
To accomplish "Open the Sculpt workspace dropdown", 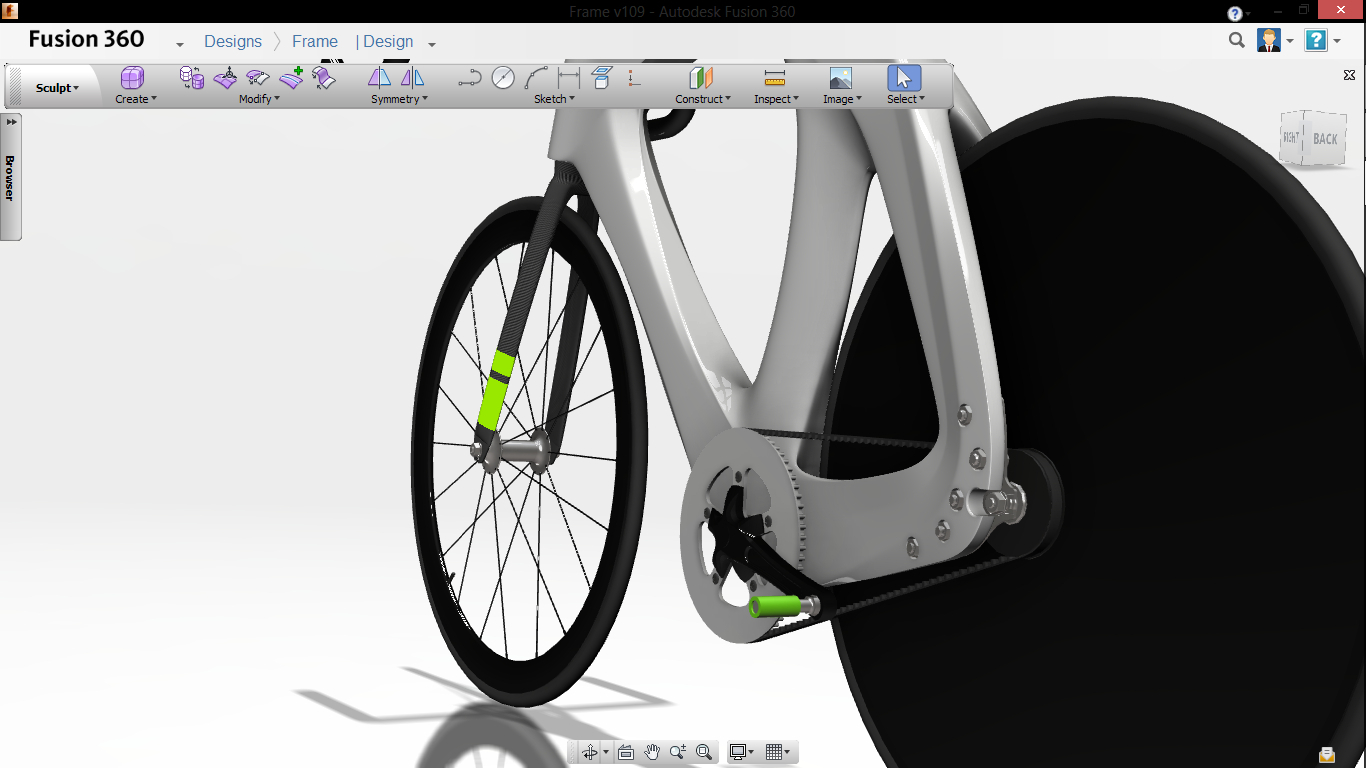I will [x=57, y=88].
